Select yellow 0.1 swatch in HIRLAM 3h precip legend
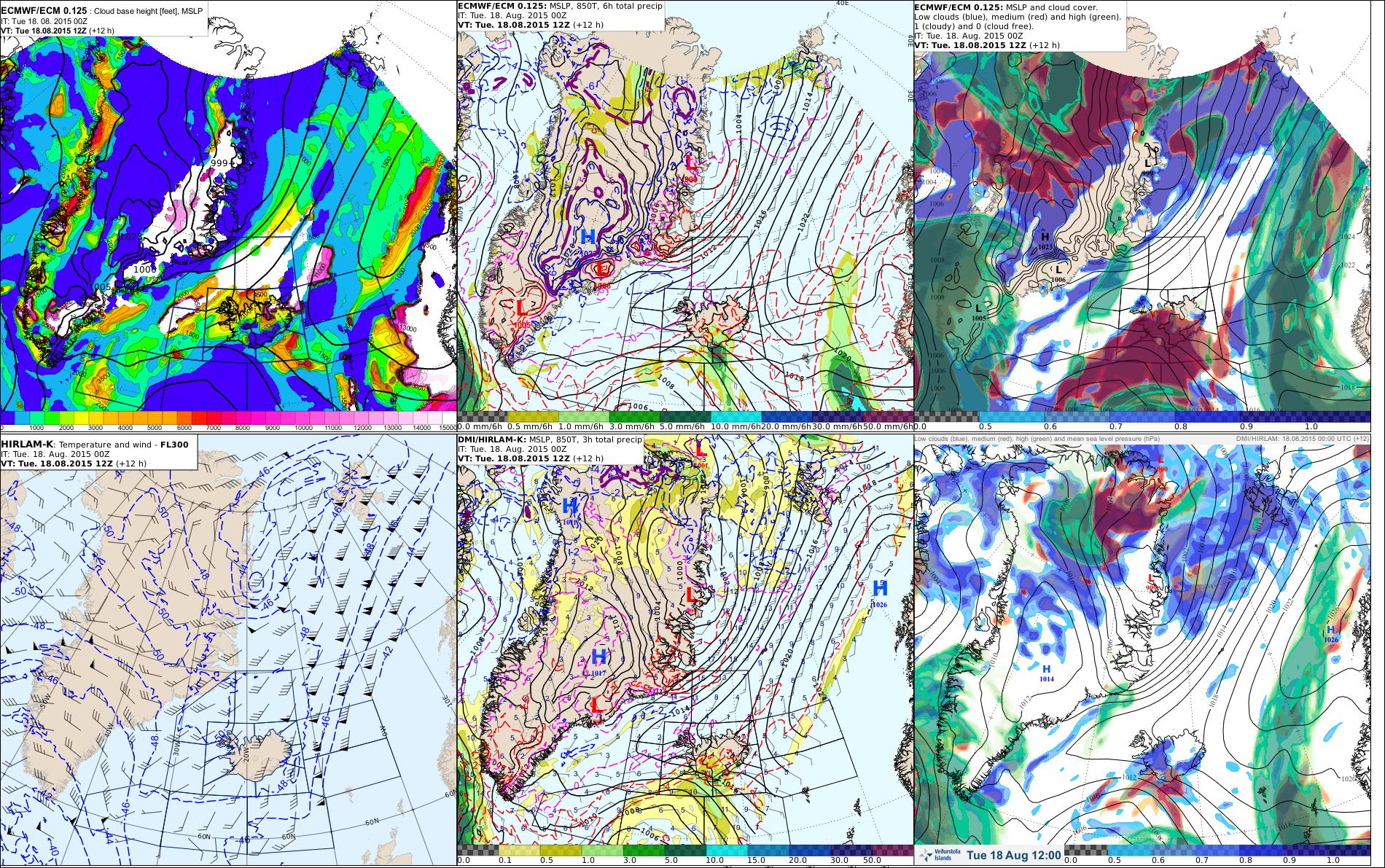Image resolution: width=1385 pixels, height=868 pixels. [518, 851]
